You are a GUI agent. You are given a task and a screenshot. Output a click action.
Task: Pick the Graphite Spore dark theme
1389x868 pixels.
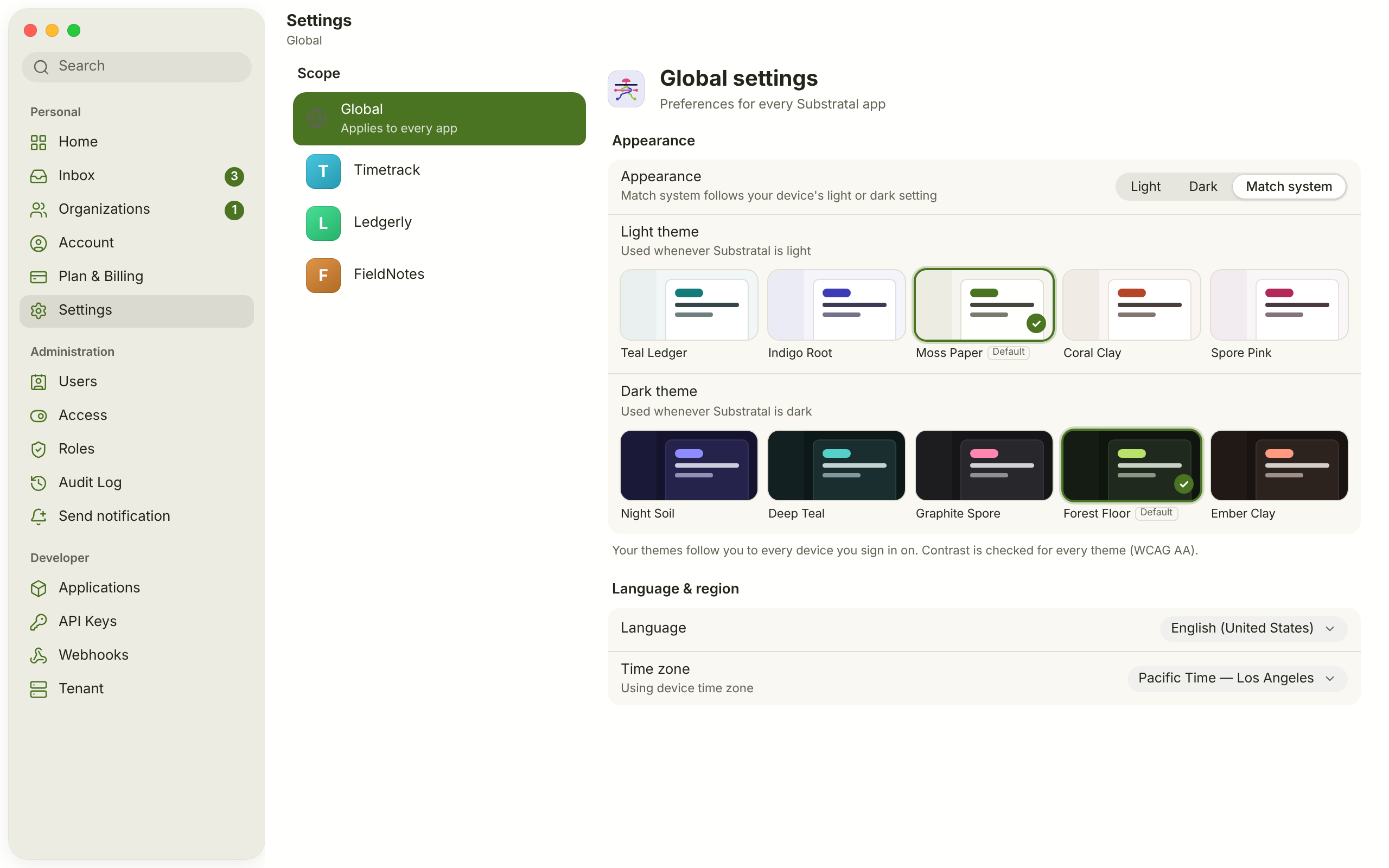pyautogui.click(x=984, y=465)
